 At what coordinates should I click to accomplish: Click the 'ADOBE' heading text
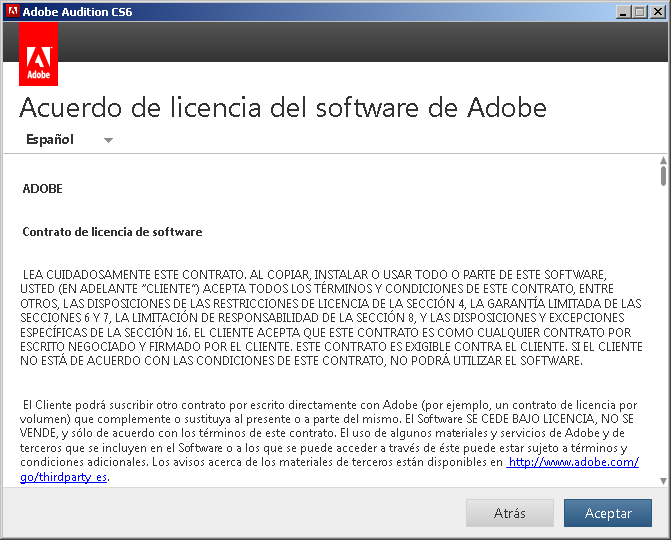pos(42,189)
